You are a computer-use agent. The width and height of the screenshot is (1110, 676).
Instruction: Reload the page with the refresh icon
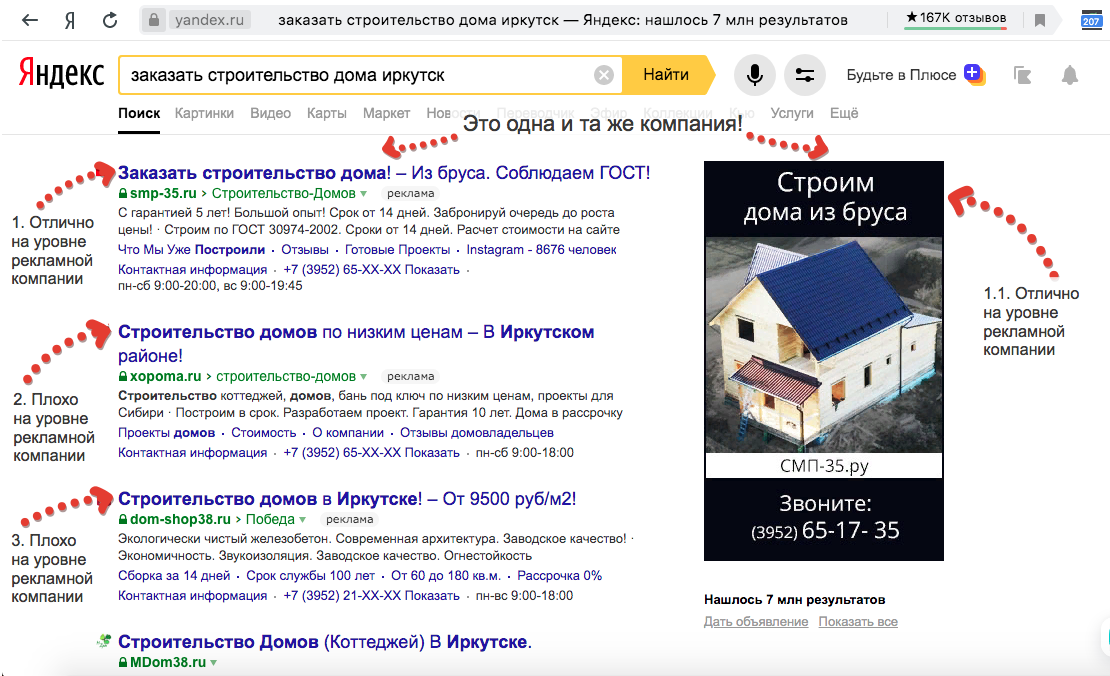tap(110, 21)
